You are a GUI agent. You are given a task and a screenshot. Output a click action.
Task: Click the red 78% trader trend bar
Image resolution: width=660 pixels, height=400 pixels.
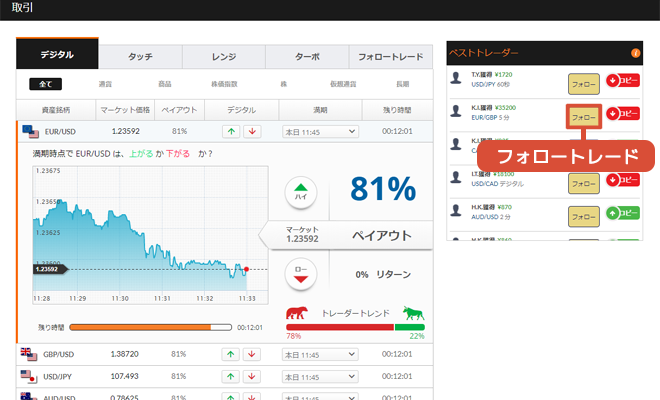(340, 327)
